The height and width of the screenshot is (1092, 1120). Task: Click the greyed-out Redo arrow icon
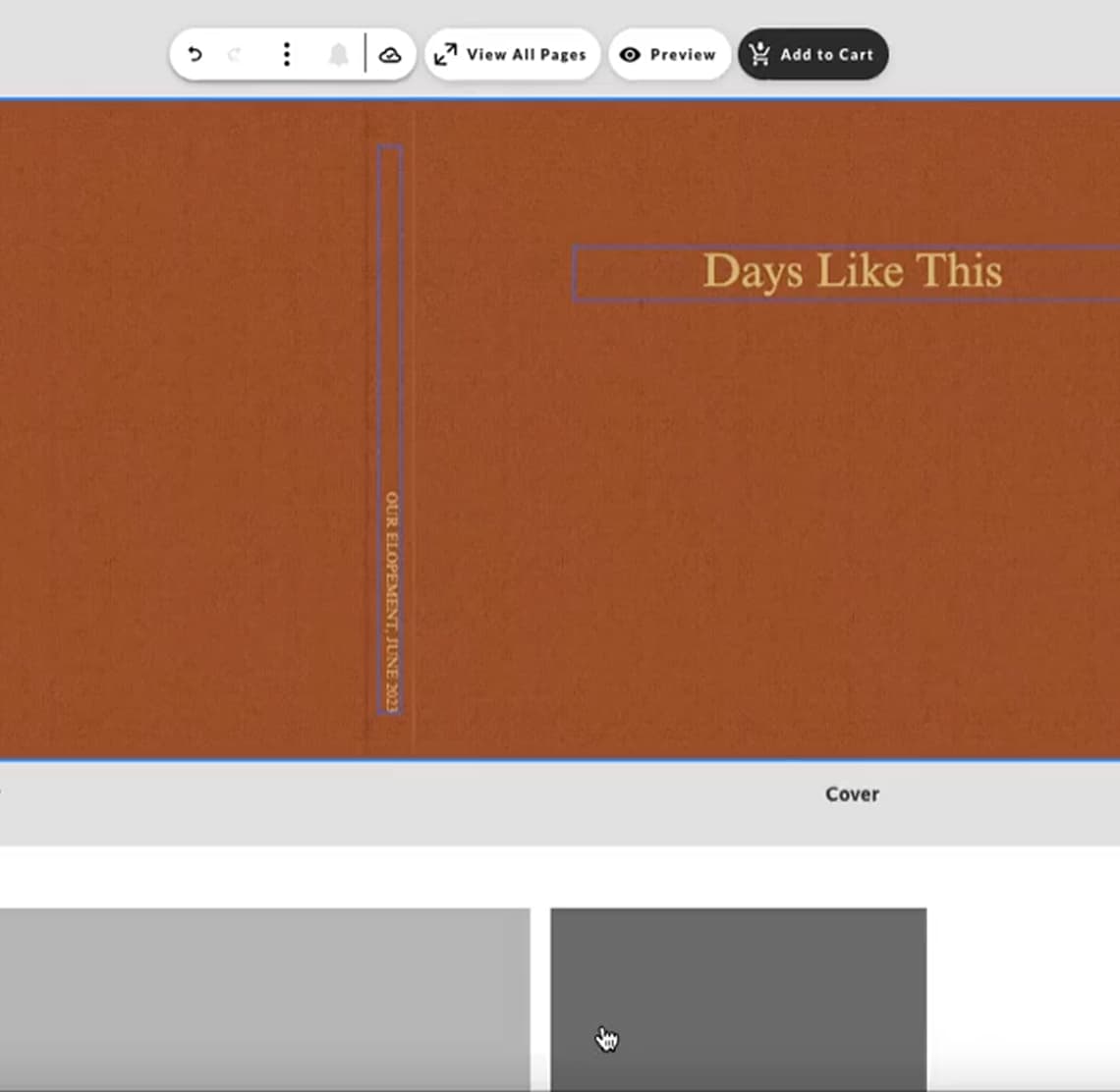[x=235, y=55]
